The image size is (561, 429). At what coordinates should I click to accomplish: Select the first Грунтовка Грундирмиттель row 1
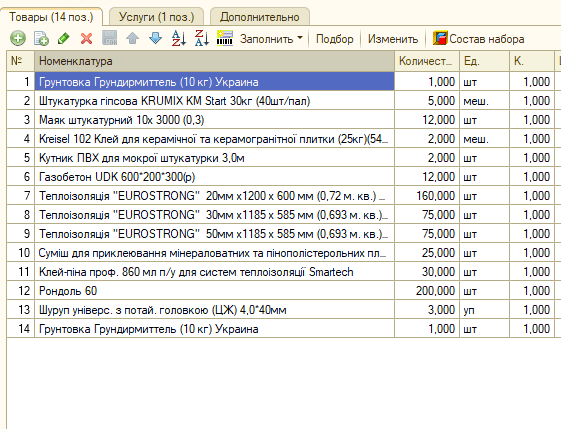point(214,82)
